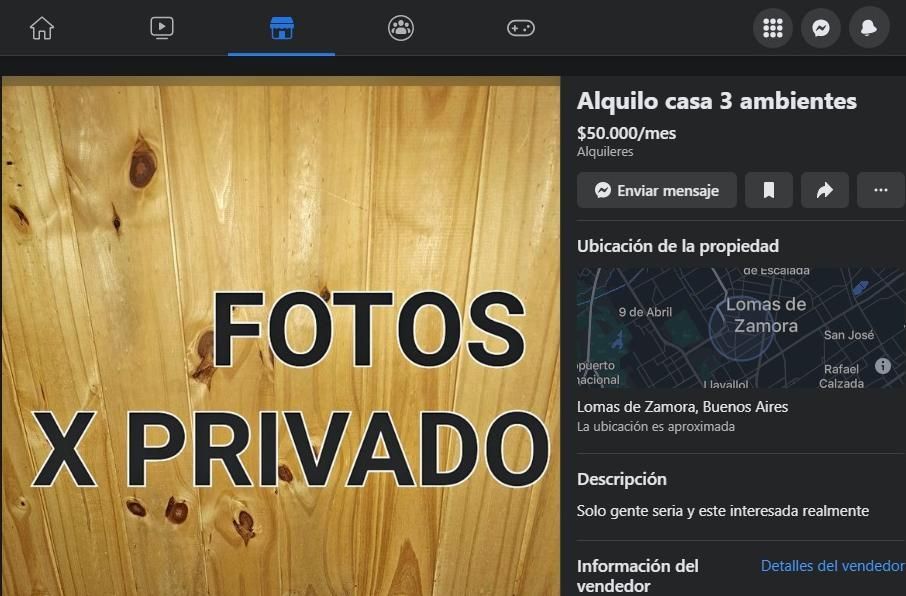Open the Gaming controller icon
Image resolution: width=906 pixels, height=596 pixels.
click(x=521, y=28)
